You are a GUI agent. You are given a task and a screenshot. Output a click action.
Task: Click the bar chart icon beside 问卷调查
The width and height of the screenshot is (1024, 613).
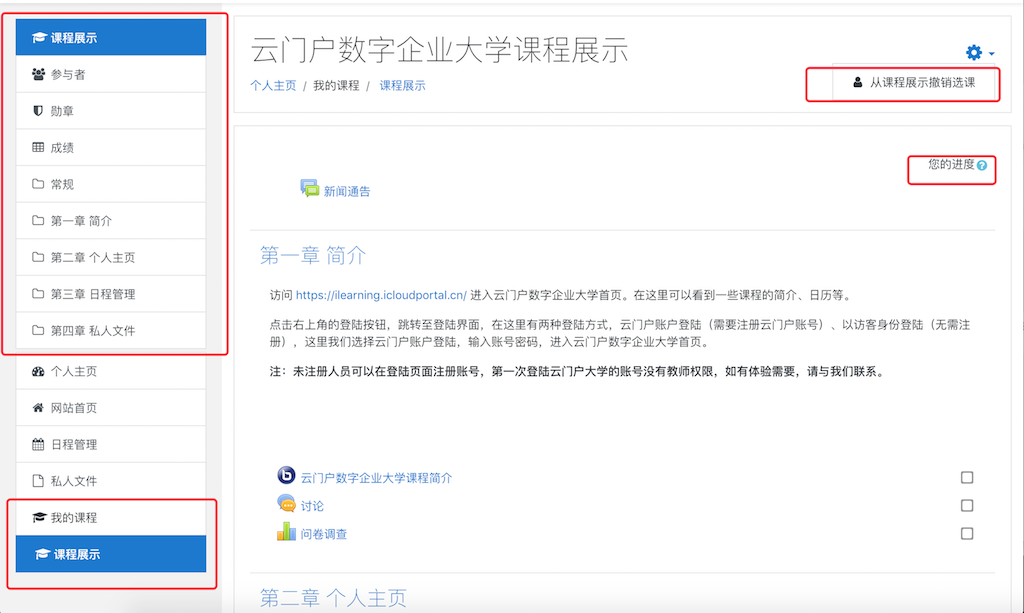click(286, 531)
